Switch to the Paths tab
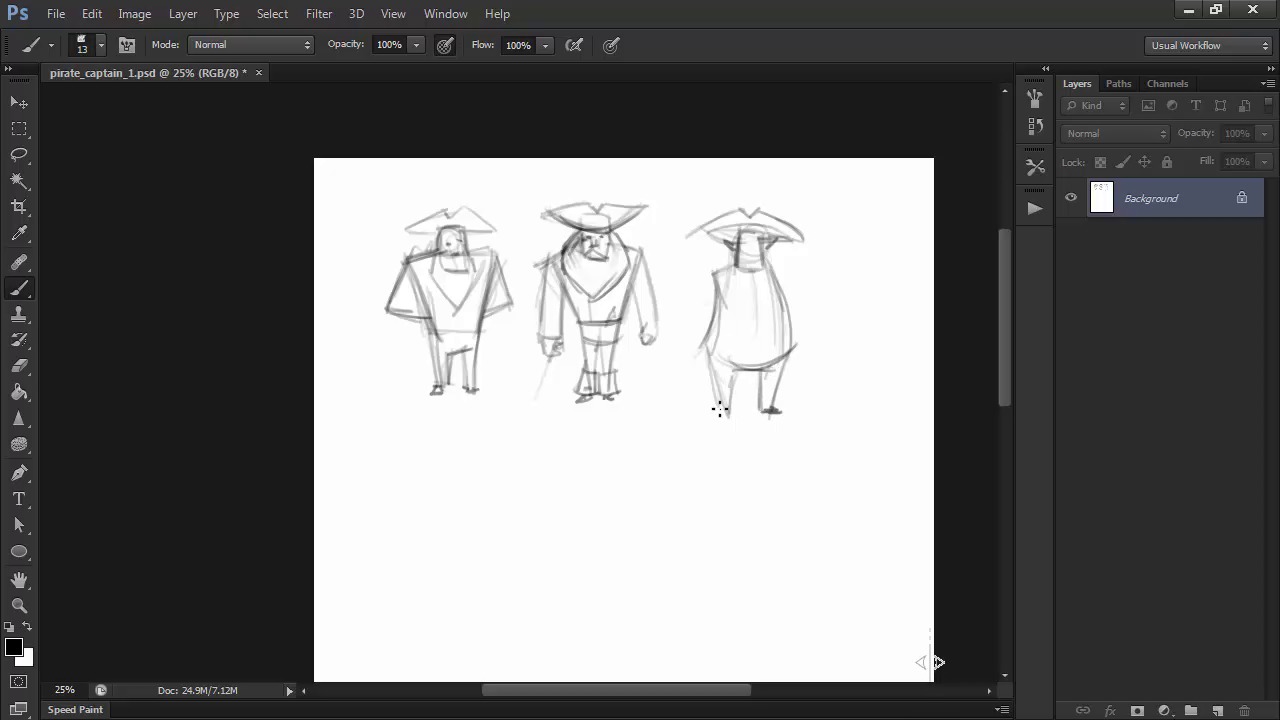This screenshot has height=720, width=1280. pyautogui.click(x=1118, y=84)
